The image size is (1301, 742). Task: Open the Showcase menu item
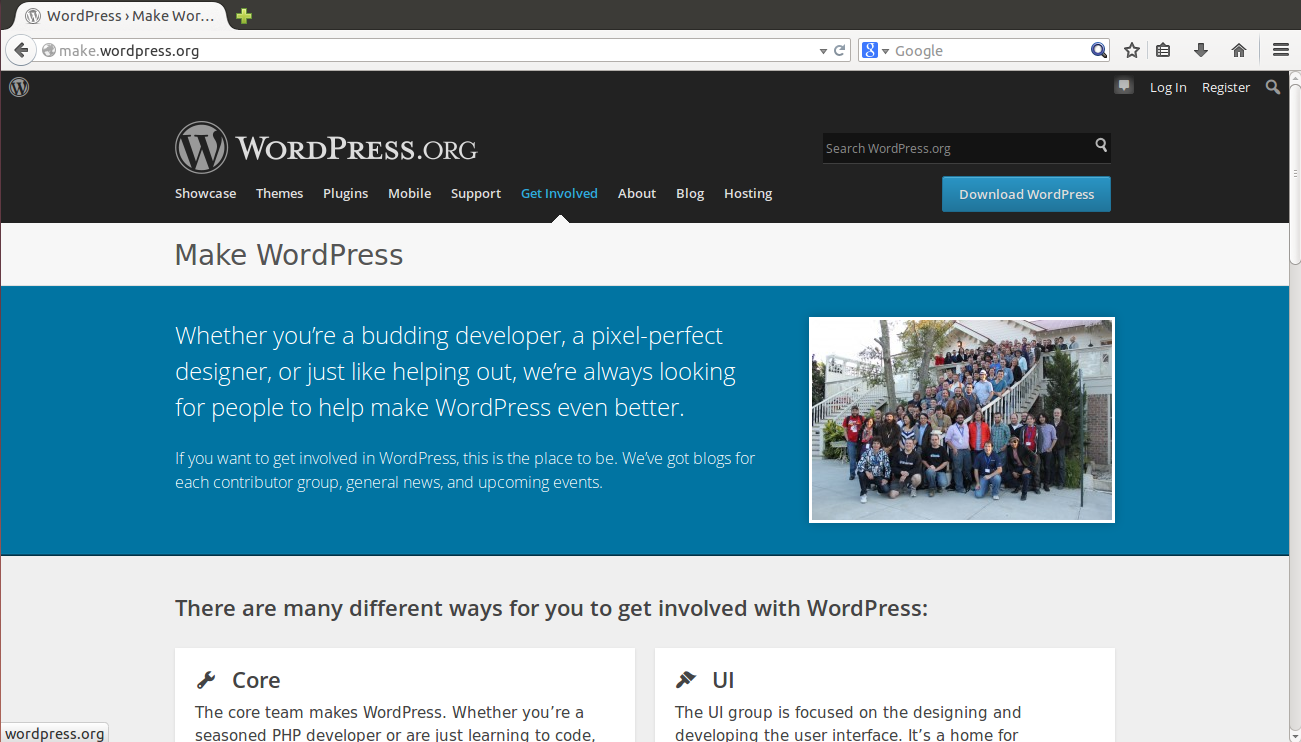click(206, 193)
